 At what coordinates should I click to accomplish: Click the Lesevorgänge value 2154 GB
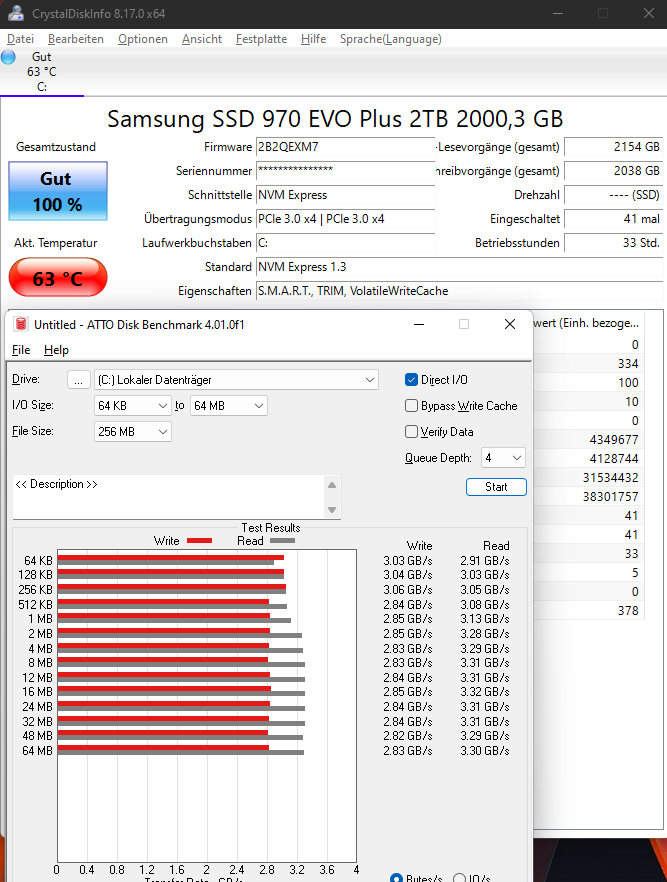point(614,147)
